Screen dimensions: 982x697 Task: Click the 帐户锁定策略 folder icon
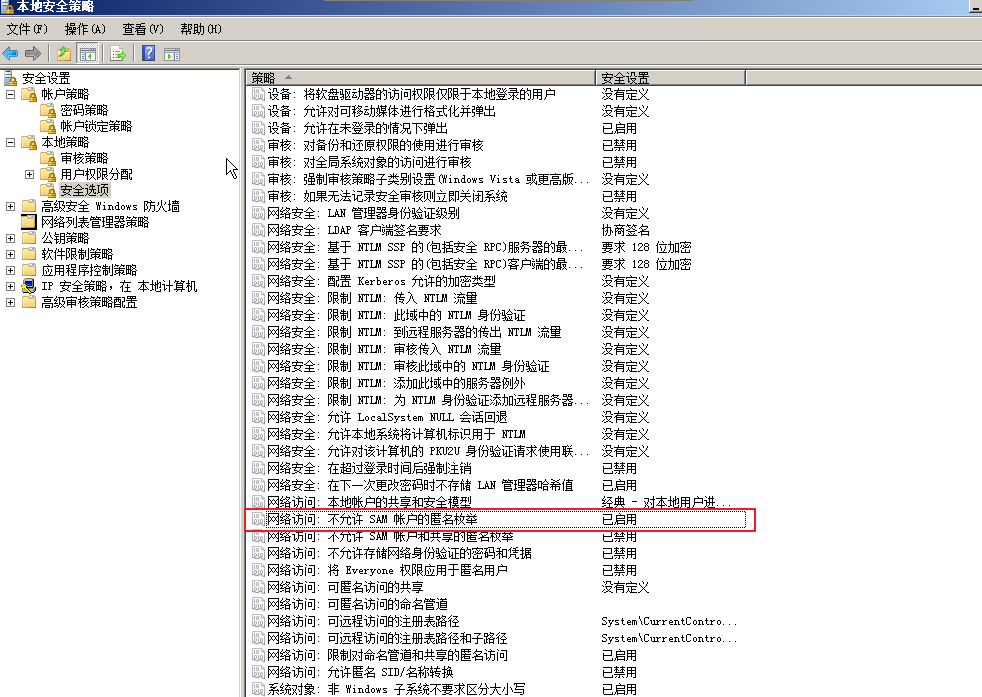(48, 126)
